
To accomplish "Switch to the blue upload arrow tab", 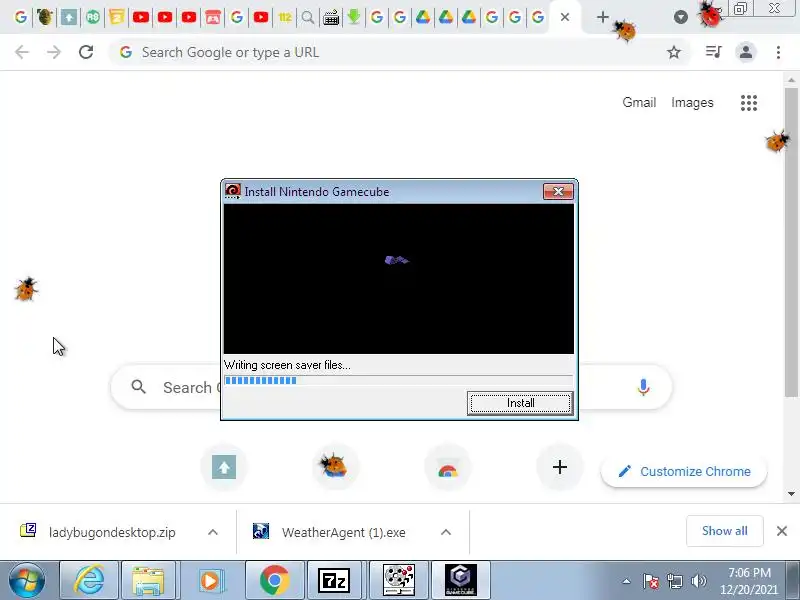I will point(69,17).
